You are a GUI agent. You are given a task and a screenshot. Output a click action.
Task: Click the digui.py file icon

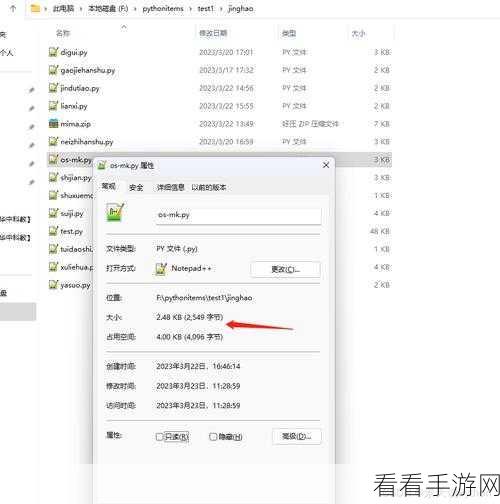click(53, 52)
